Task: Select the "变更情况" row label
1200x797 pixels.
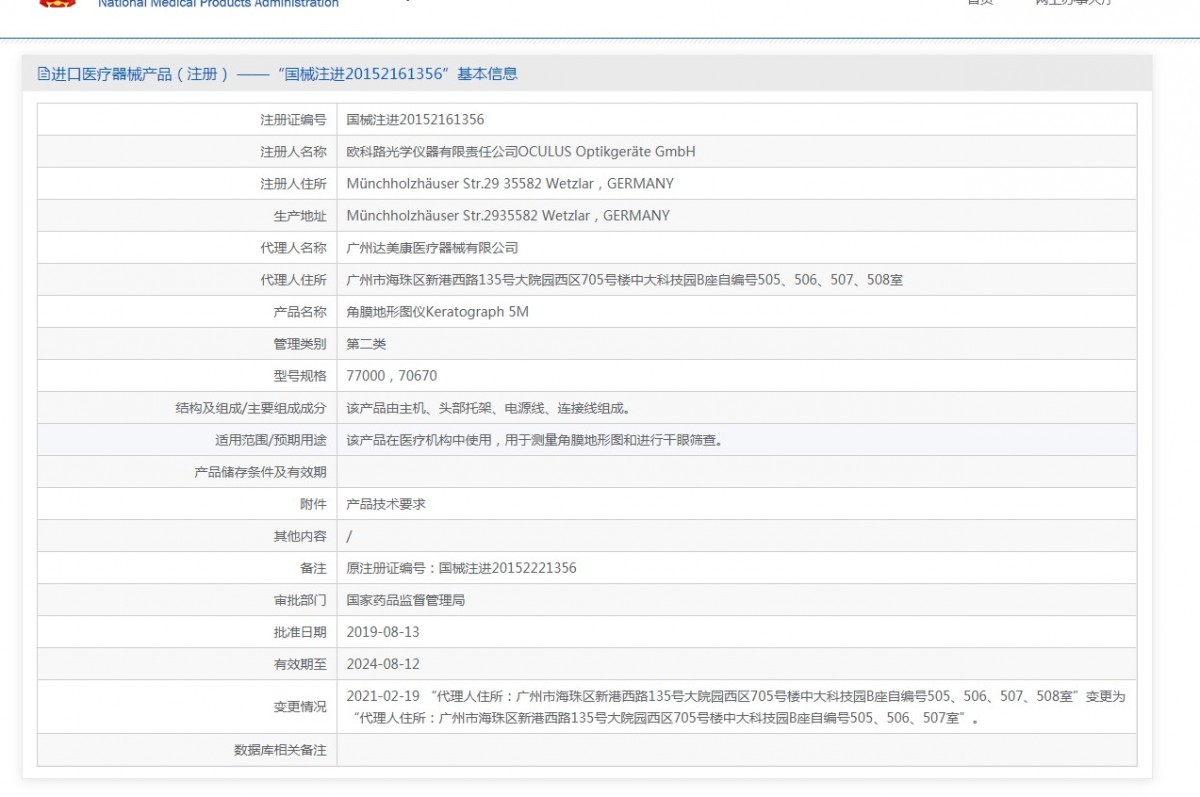Action: (x=300, y=706)
